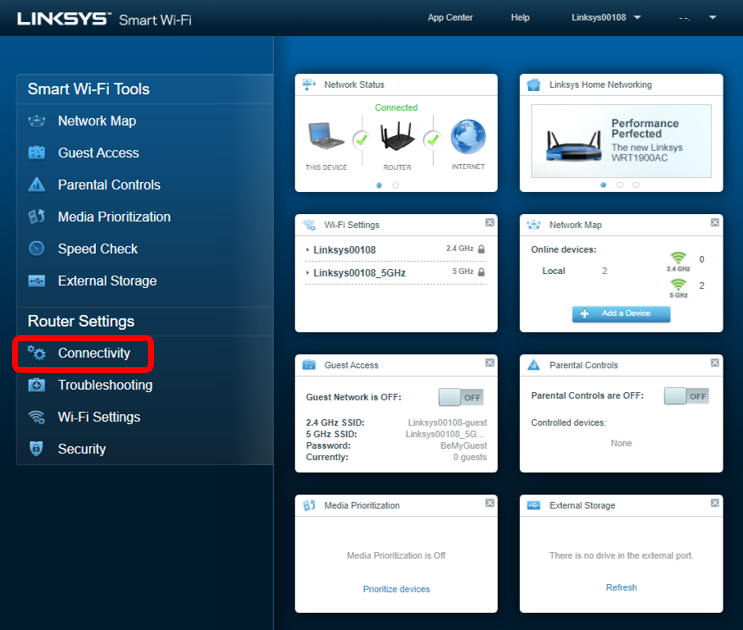Click the Linksys Smart Wi-Fi logo
743x630 pixels.
pos(104,19)
